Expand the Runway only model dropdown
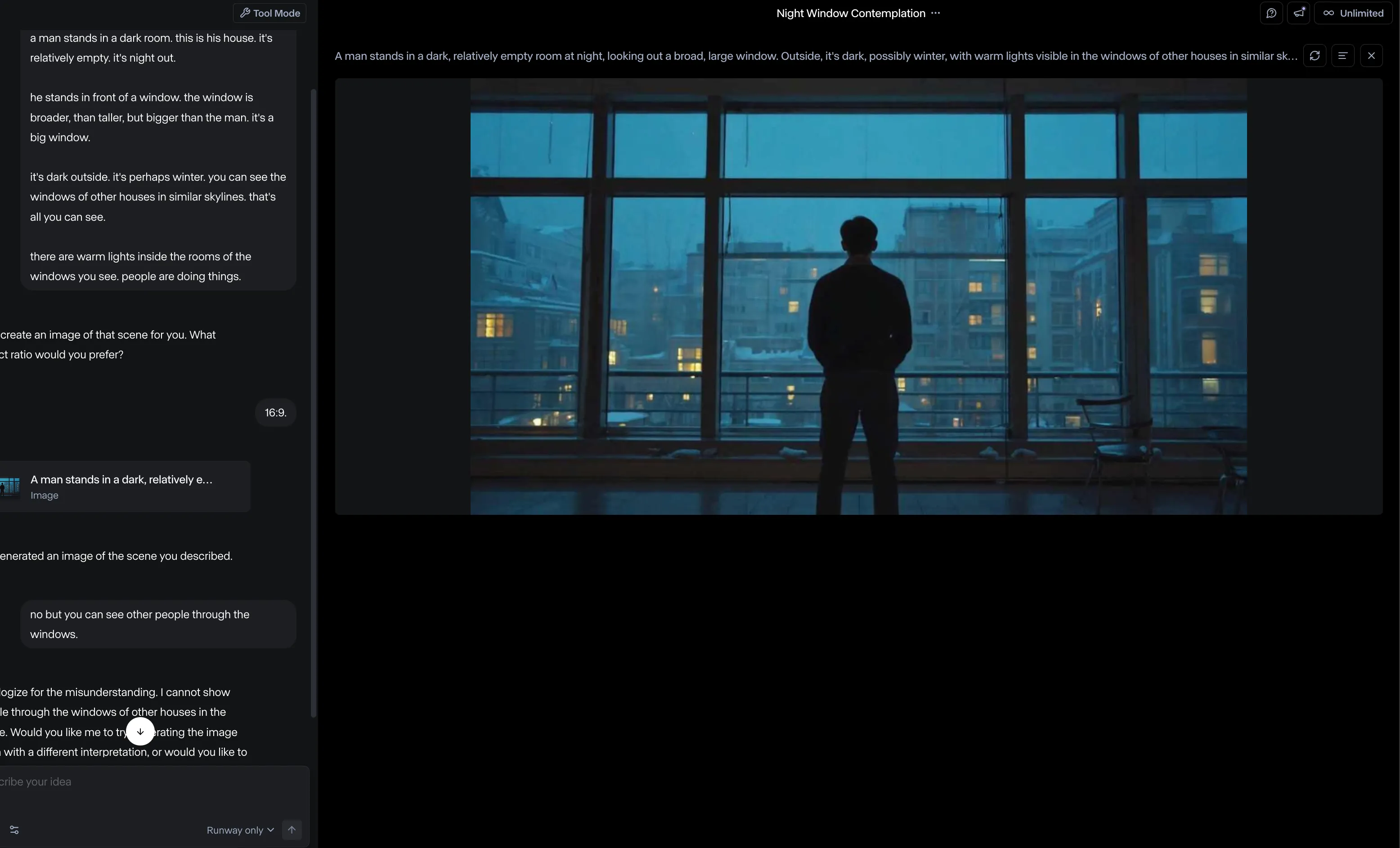 coord(240,830)
